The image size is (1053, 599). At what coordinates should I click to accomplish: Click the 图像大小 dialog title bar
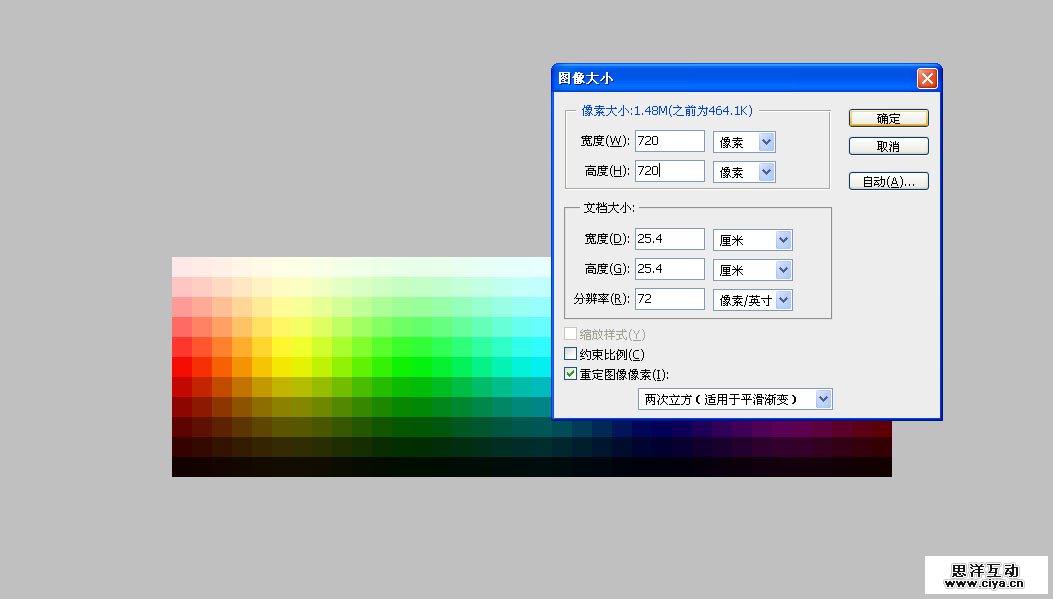pos(700,77)
